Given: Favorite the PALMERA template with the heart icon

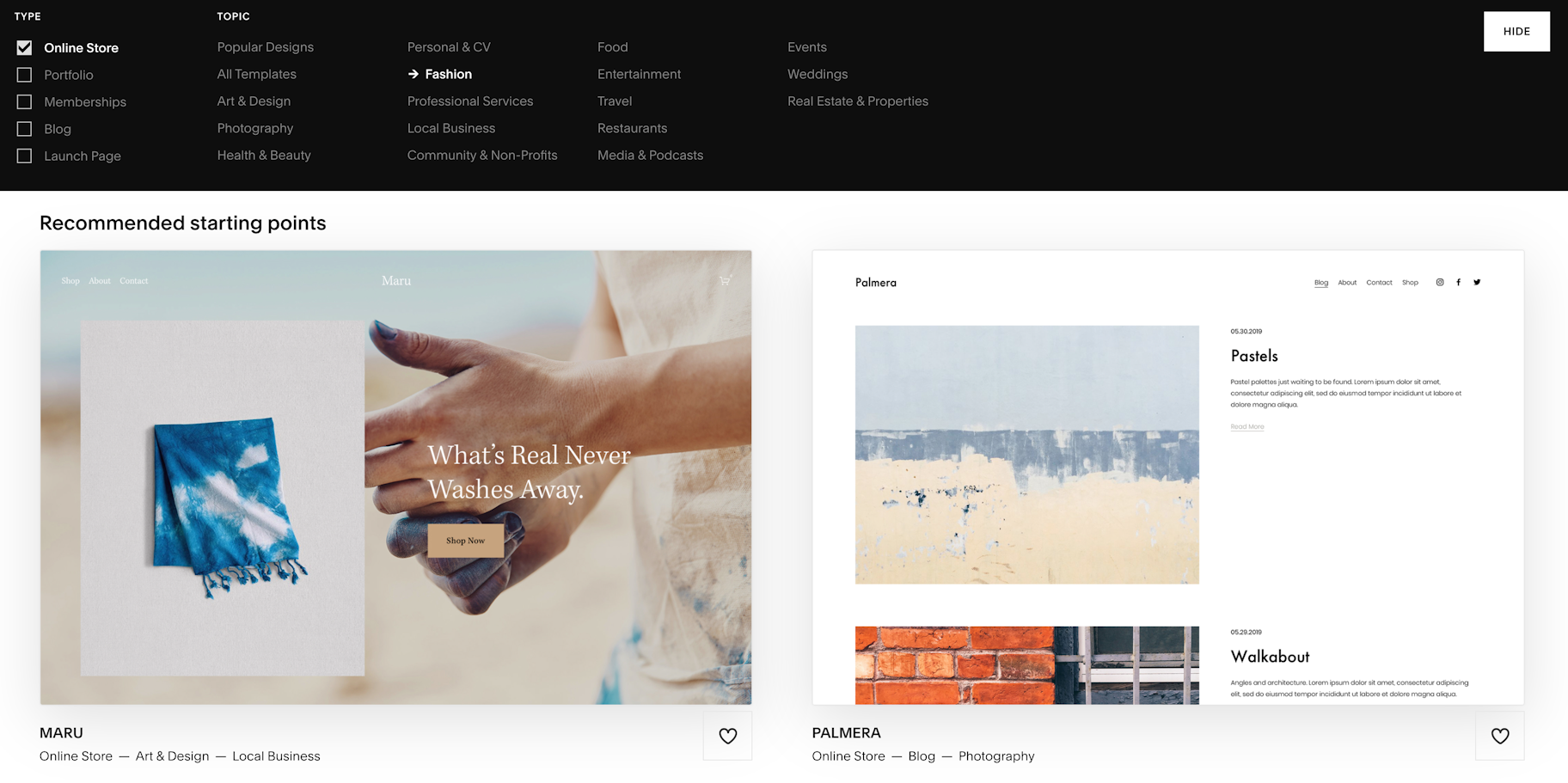Looking at the screenshot, I should (1500, 736).
